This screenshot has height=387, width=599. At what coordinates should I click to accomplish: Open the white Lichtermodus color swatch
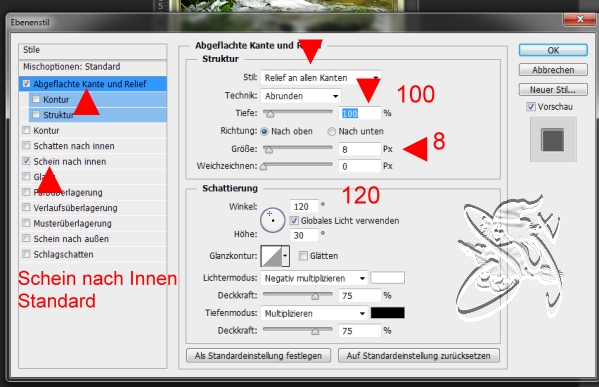tap(387, 278)
